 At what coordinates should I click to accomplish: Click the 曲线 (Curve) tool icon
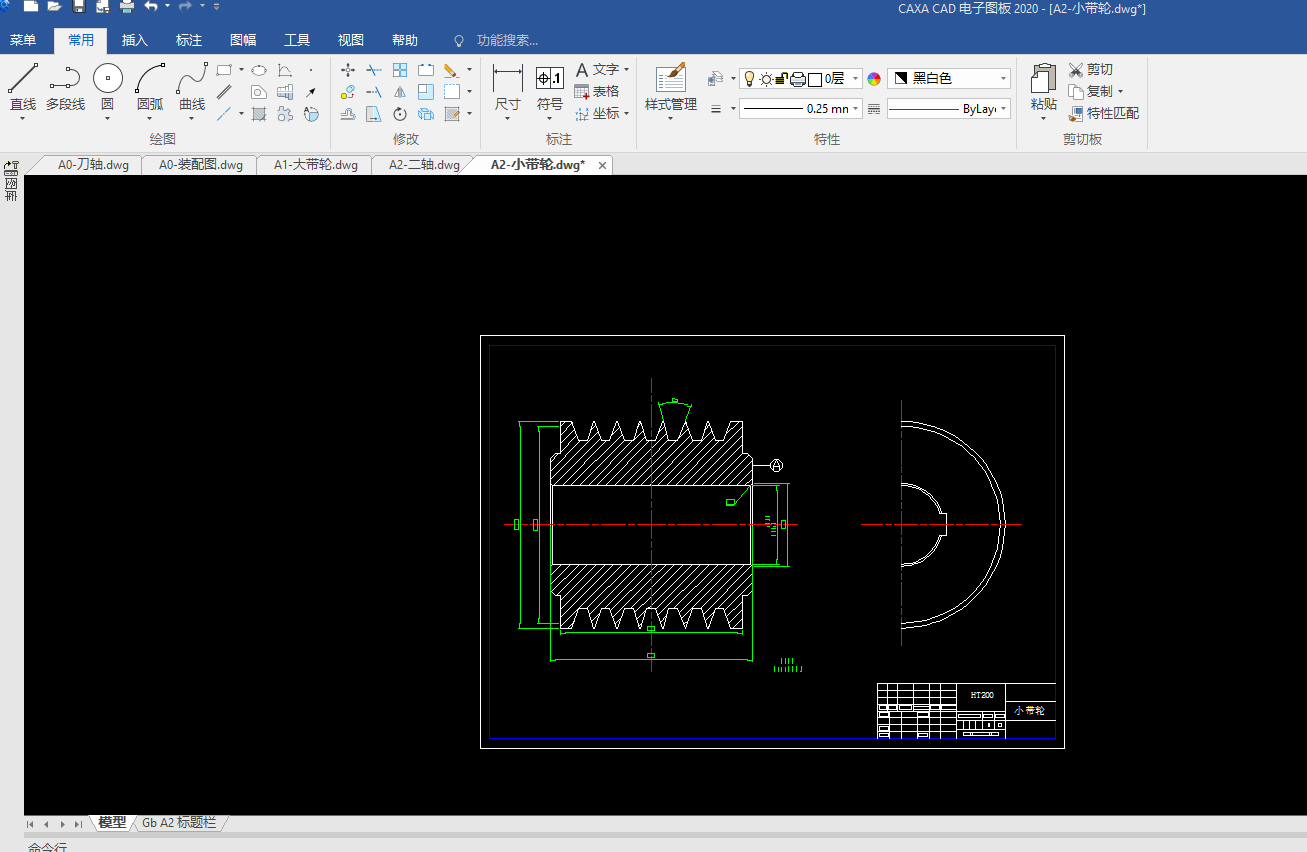point(192,80)
